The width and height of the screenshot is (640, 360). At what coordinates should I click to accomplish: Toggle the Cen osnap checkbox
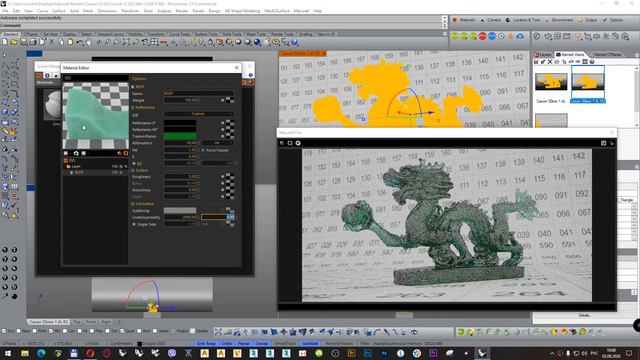(x=64, y=331)
